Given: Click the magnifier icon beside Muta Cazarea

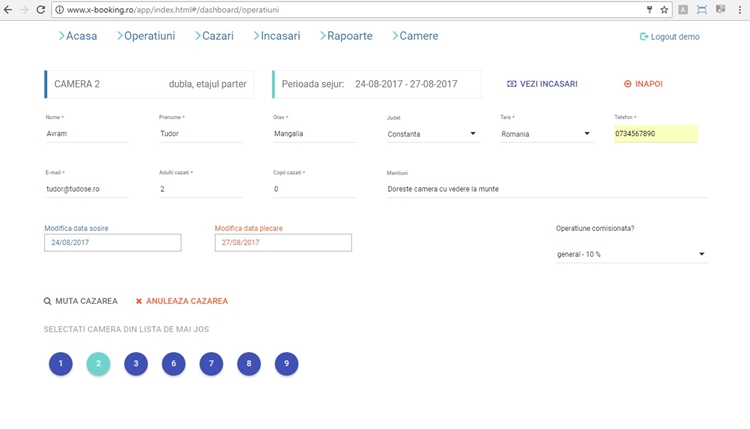Looking at the screenshot, I should (x=47, y=301).
